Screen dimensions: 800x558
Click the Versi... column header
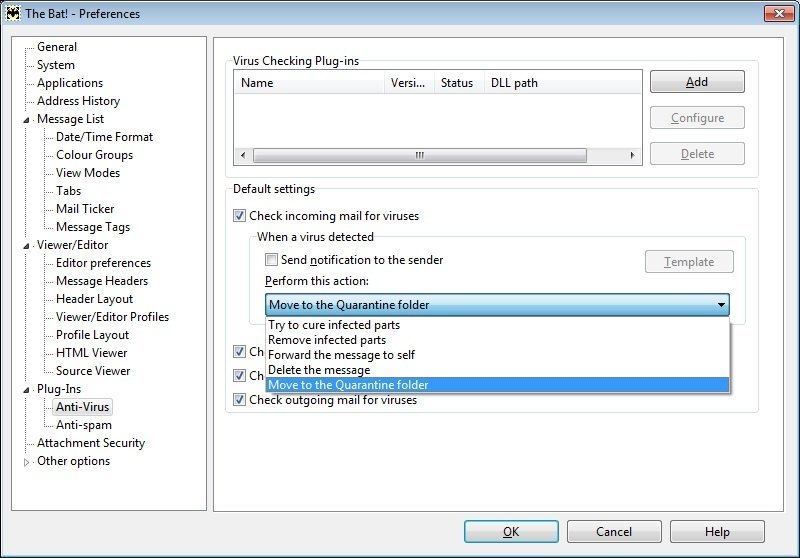(409, 83)
